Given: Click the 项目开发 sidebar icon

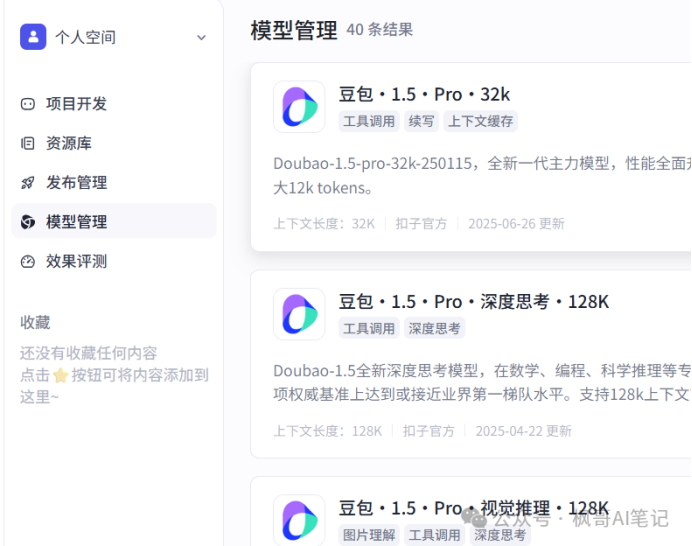Looking at the screenshot, I should tap(28, 104).
